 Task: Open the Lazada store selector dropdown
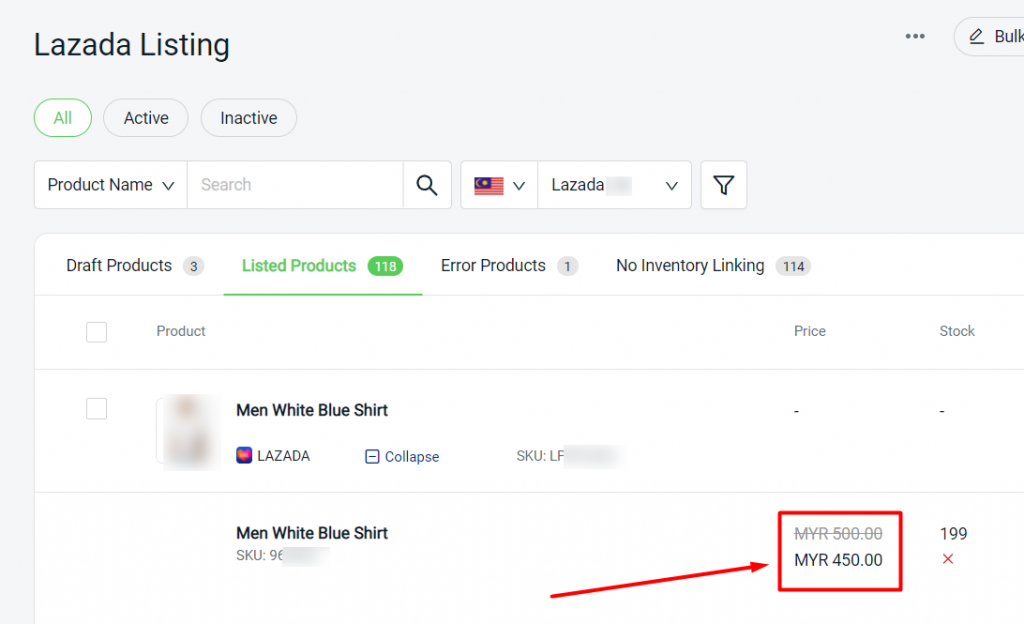pos(615,185)
